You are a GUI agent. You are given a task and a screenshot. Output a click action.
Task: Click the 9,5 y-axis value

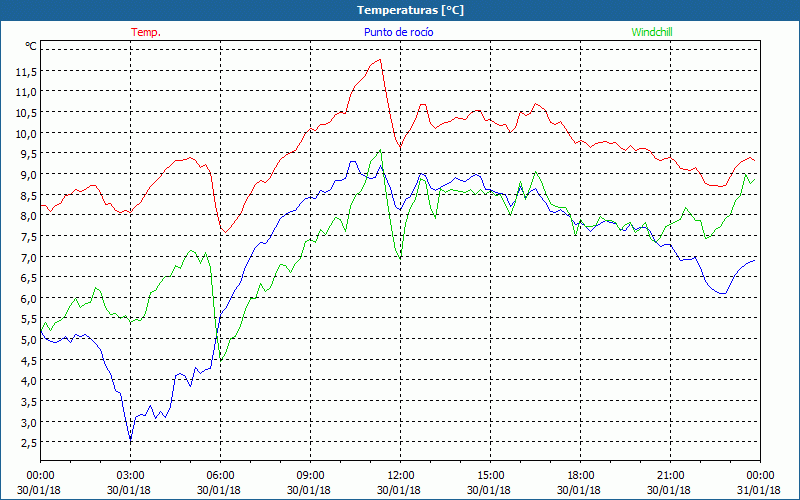(29, 155)
